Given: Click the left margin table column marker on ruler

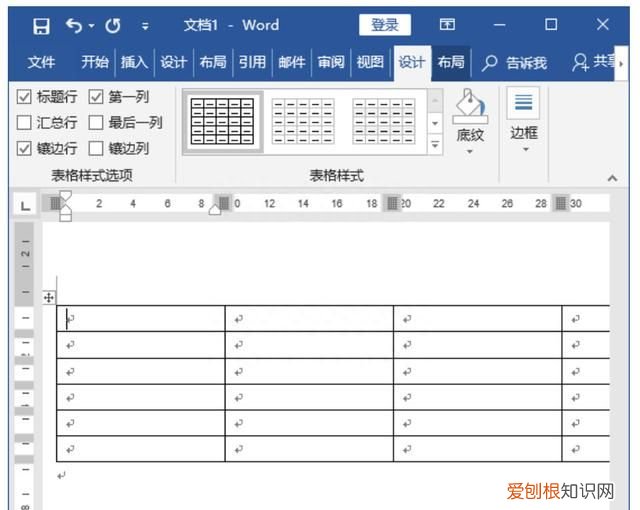Looking at the screenshot, I should click(55, 203).
